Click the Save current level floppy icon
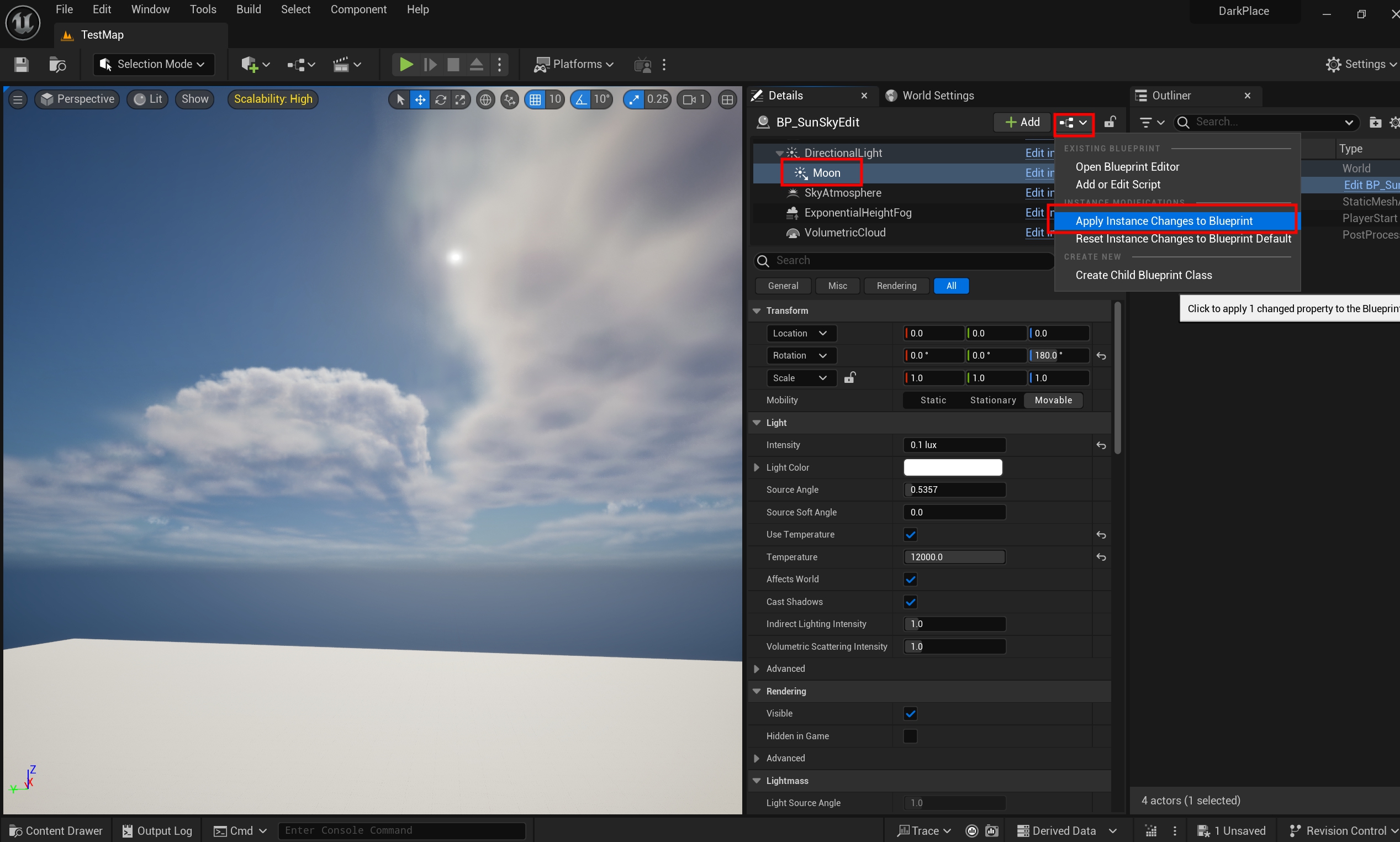Screen dimensions: 1400x842 [21, 64]
